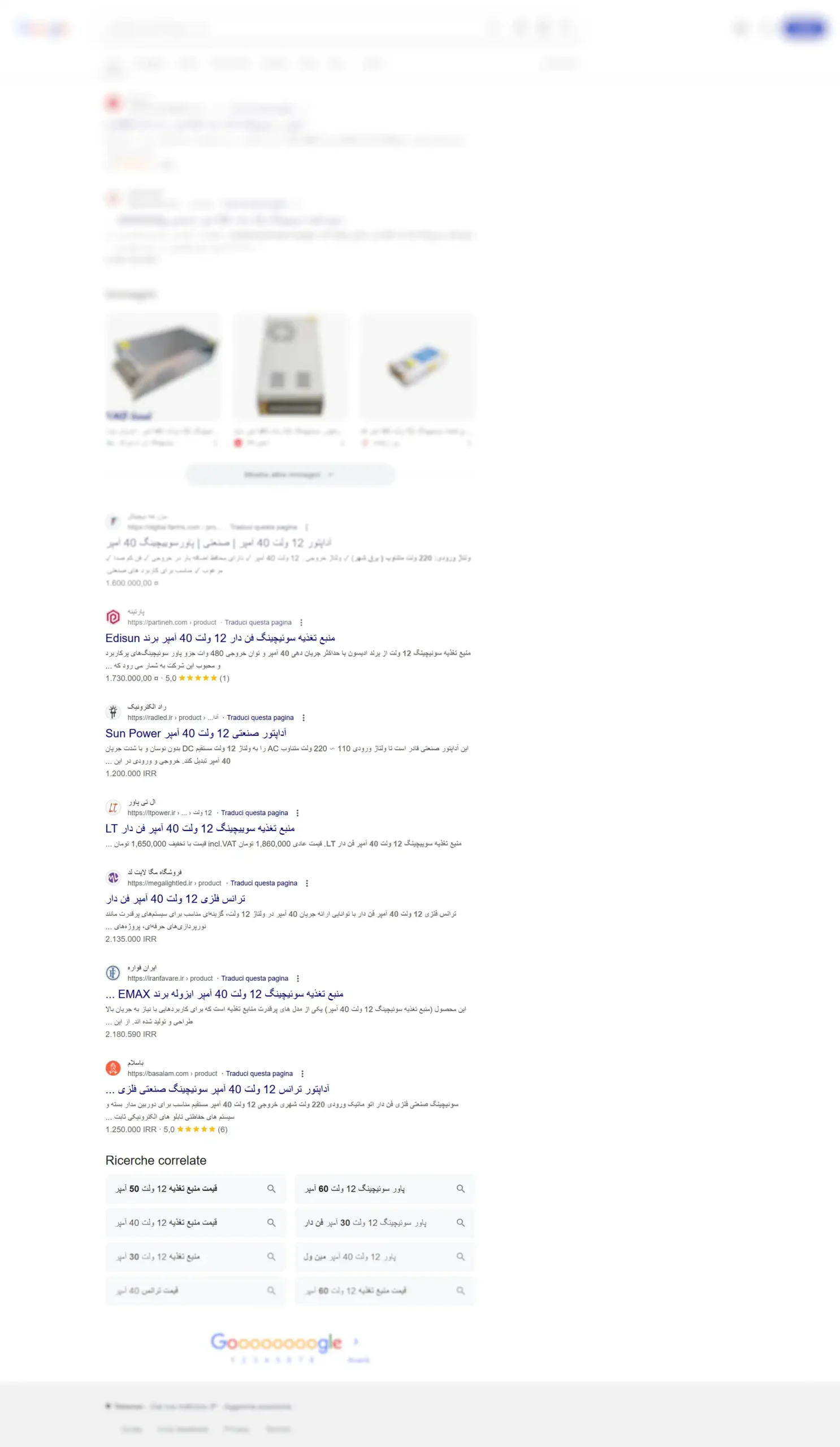The image size is (840, 1447).
Task: Translate the ltpower.ir result via Traduci questa pagina
Action: coord(254,812)
